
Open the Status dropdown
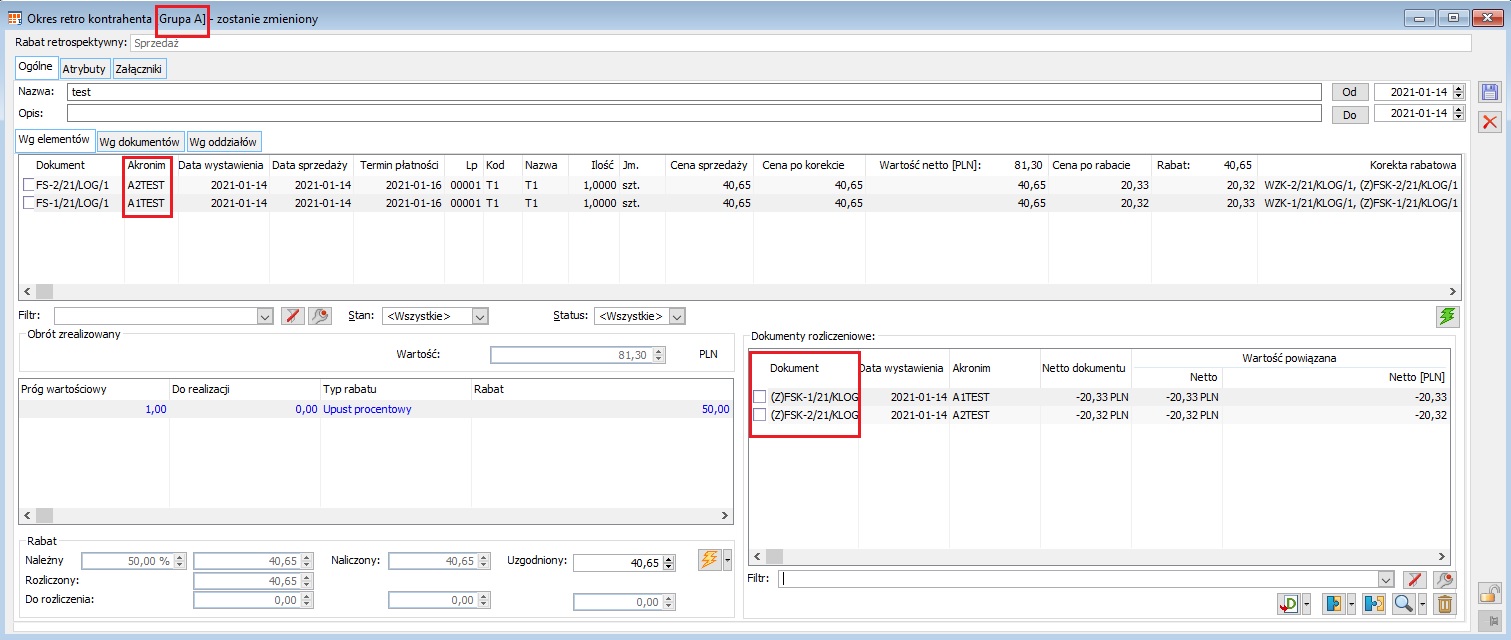(678, 316)
